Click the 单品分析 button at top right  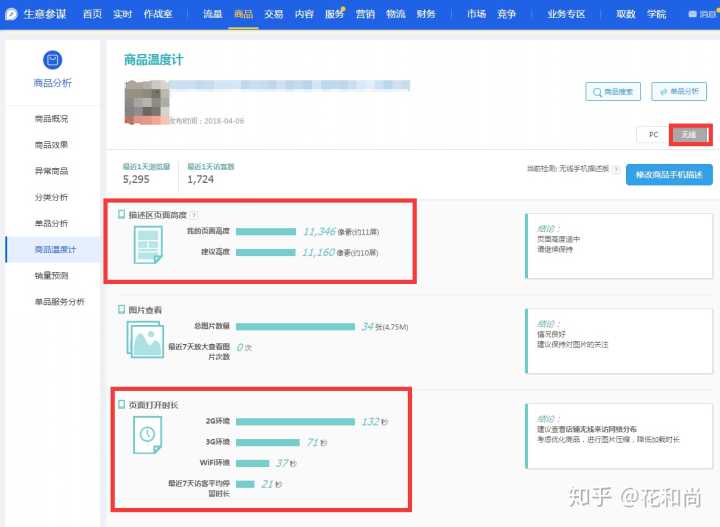click(x=679, y=91)
